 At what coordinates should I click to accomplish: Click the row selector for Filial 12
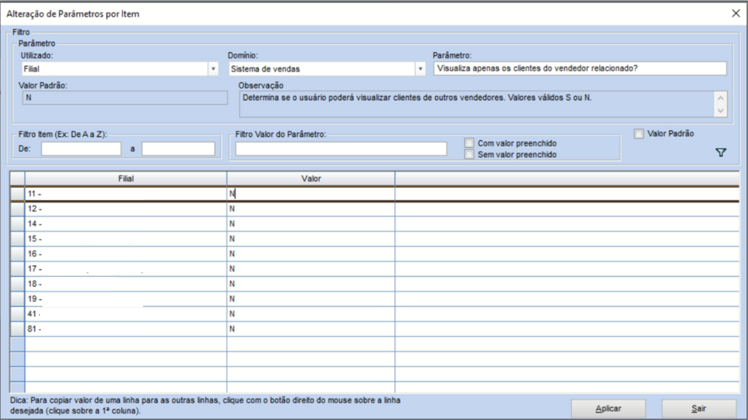(x=17, y=209)
